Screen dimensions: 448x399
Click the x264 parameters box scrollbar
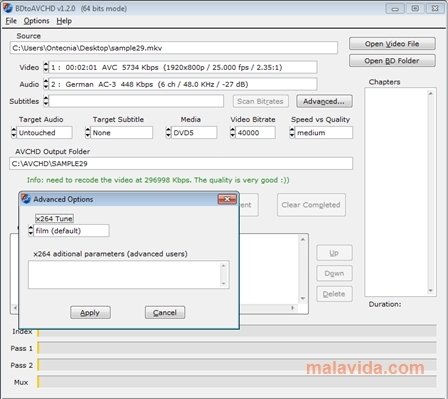[224, 275]
